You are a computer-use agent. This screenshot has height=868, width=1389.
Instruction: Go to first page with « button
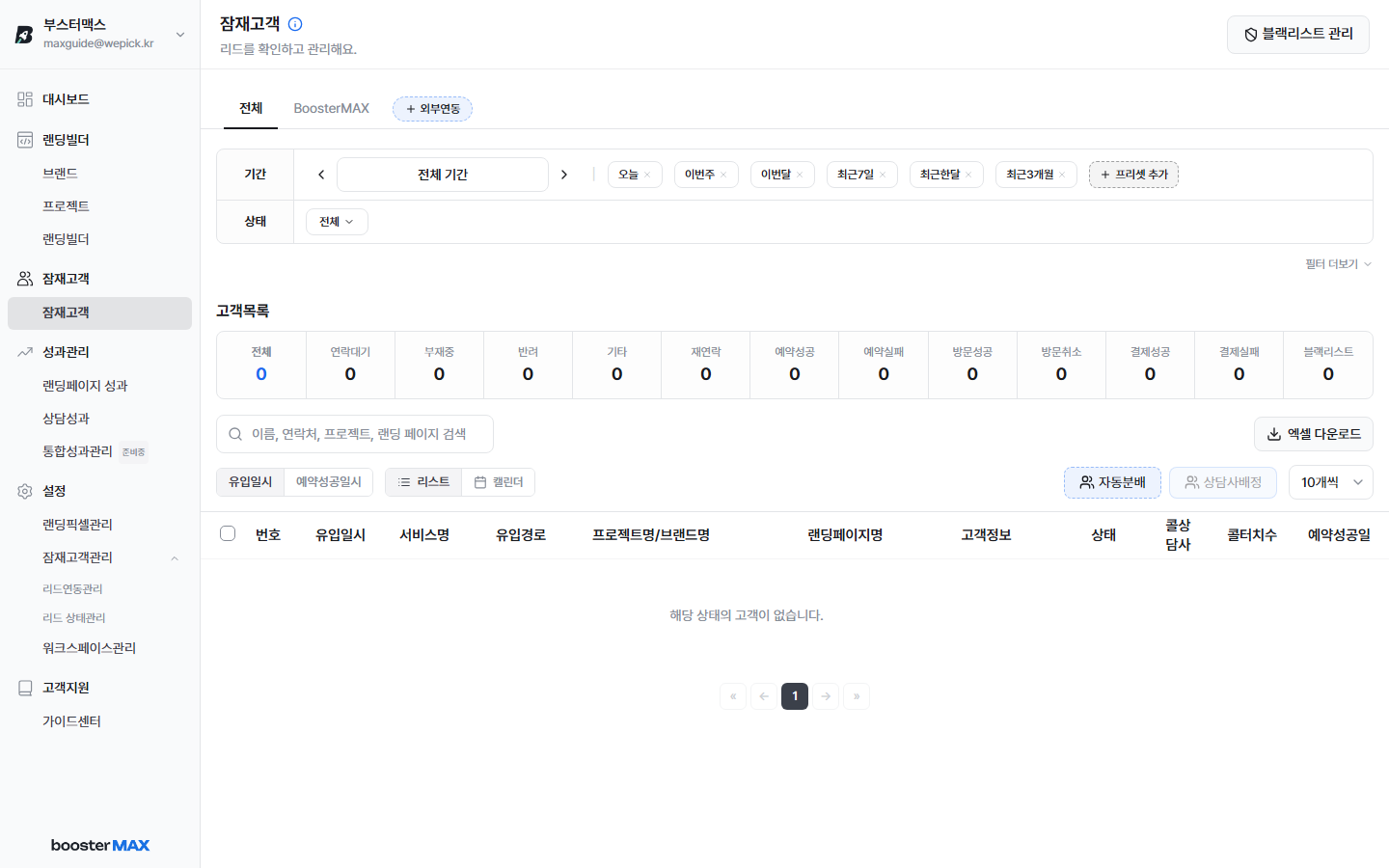coord(733,696)
